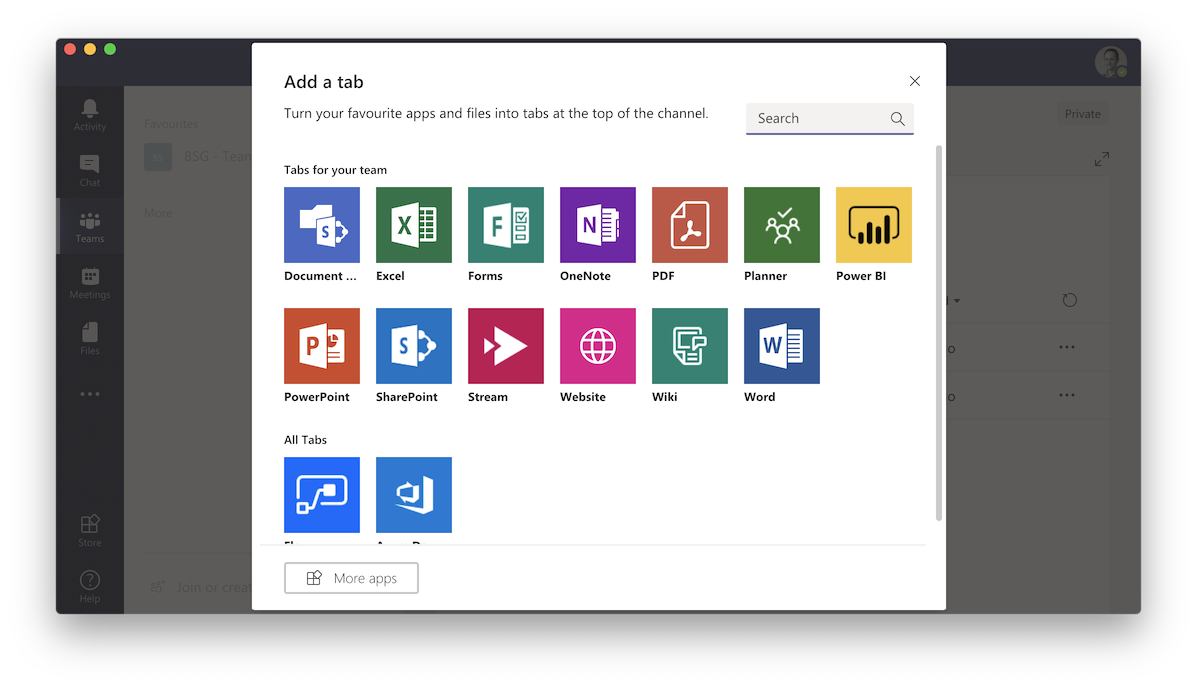Click the More apps button
Image resolution: width=1197 pixels, height=688 pixels.
(x=351, y=578)
